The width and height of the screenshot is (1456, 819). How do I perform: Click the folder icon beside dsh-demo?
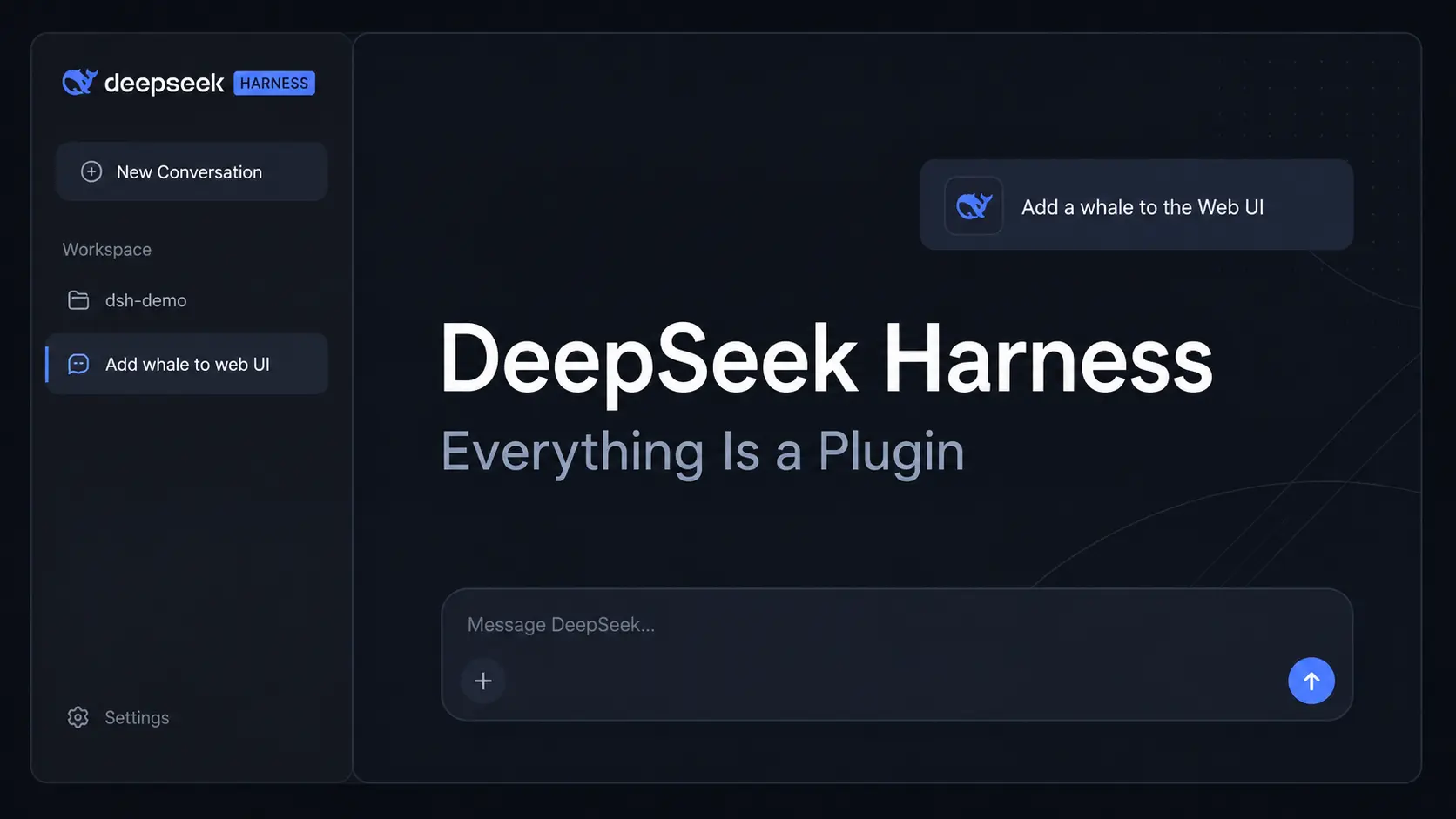coord(78,300)
